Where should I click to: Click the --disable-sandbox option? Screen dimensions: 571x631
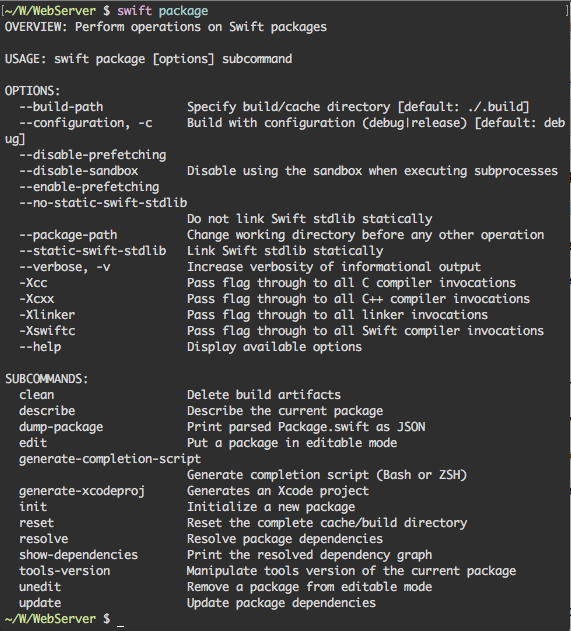pyautogui.click(x=78, y=171)
